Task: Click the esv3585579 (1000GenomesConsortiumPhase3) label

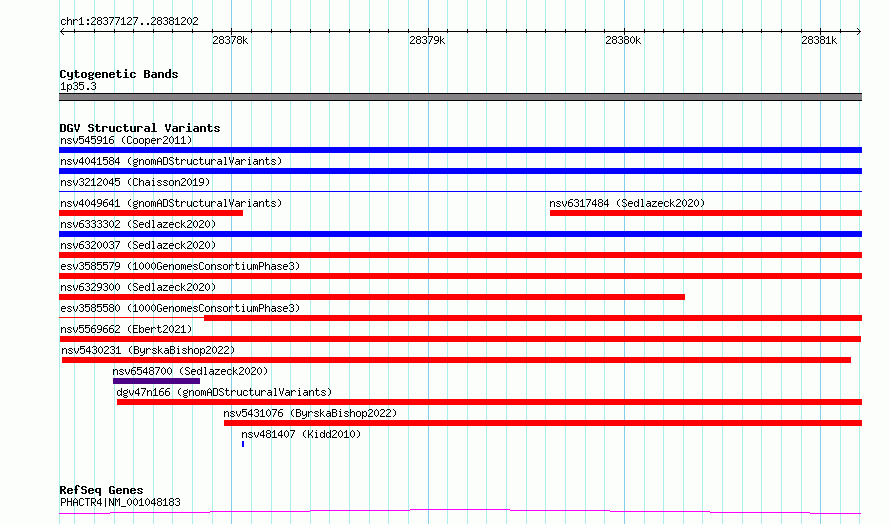Action: point(180,266)
